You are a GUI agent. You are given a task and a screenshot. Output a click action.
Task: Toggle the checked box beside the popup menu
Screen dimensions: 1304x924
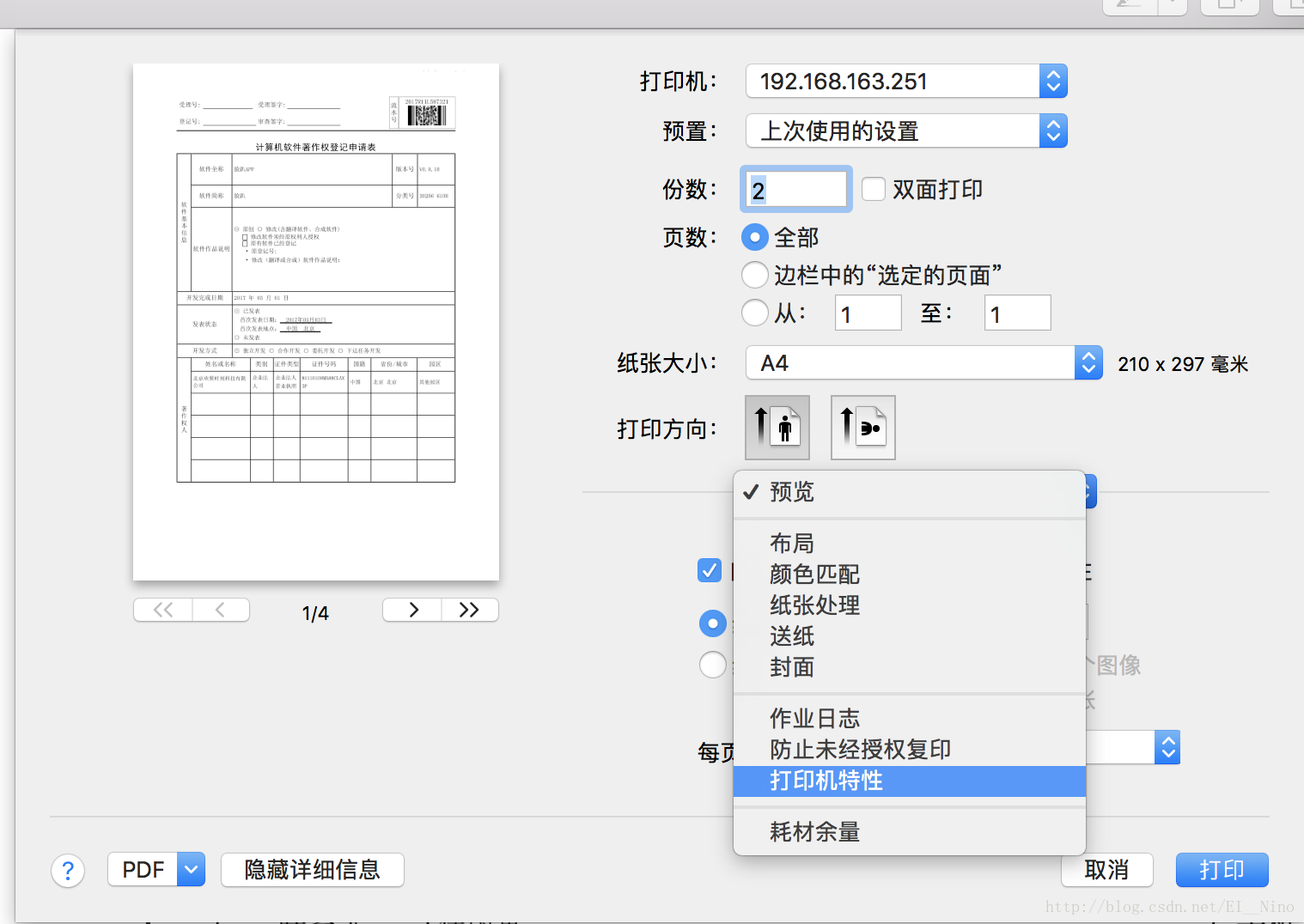tap(710, 570)
